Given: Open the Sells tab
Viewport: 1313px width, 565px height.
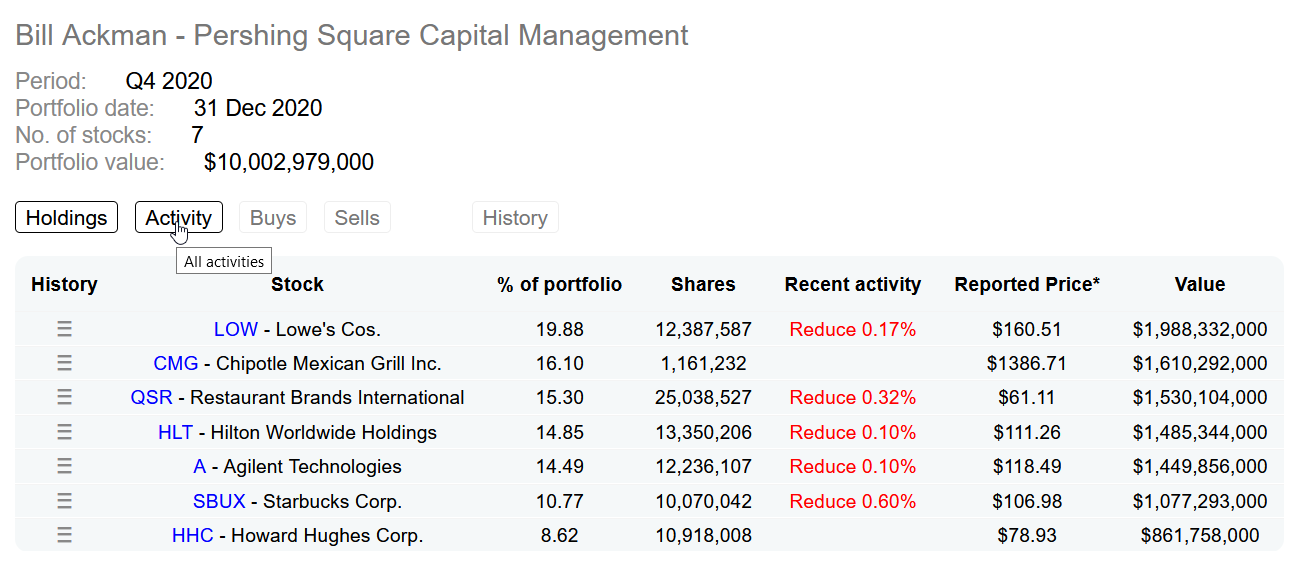Looking at the screenshot, I should [357, 218].
